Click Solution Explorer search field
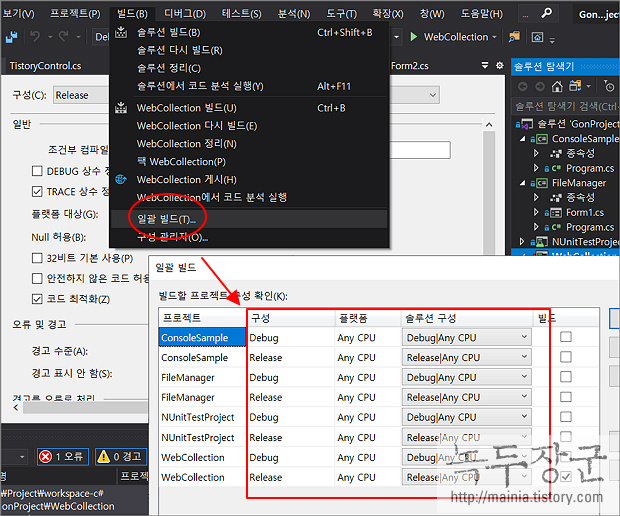Image resolution: width=620 pixels, height=516 pixels. [566, 106]
